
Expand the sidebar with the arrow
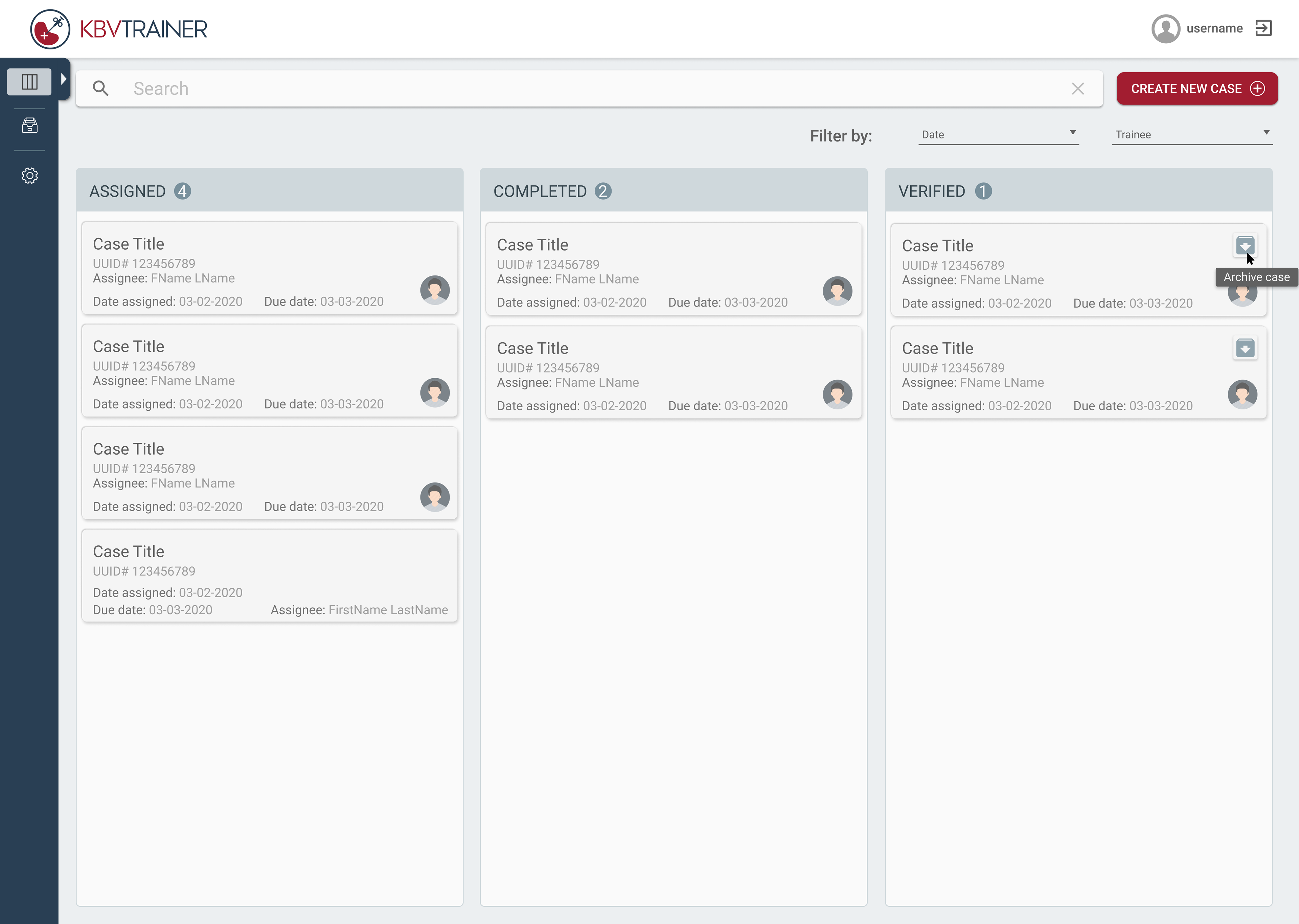(x=64, y=79)
